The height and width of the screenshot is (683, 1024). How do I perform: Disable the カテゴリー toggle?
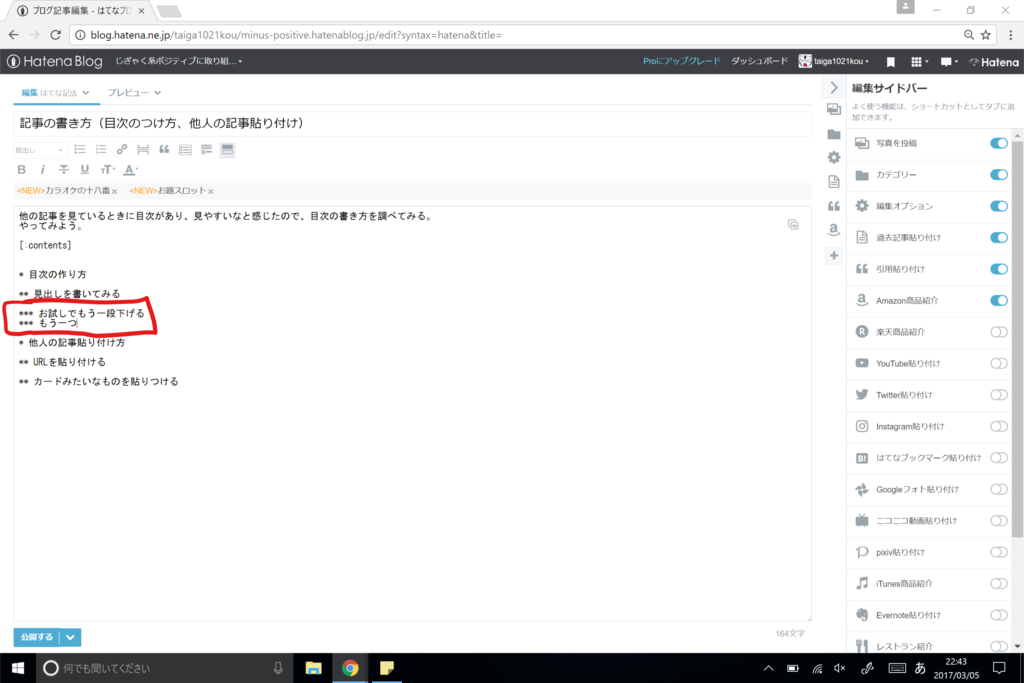coord(998,174)
